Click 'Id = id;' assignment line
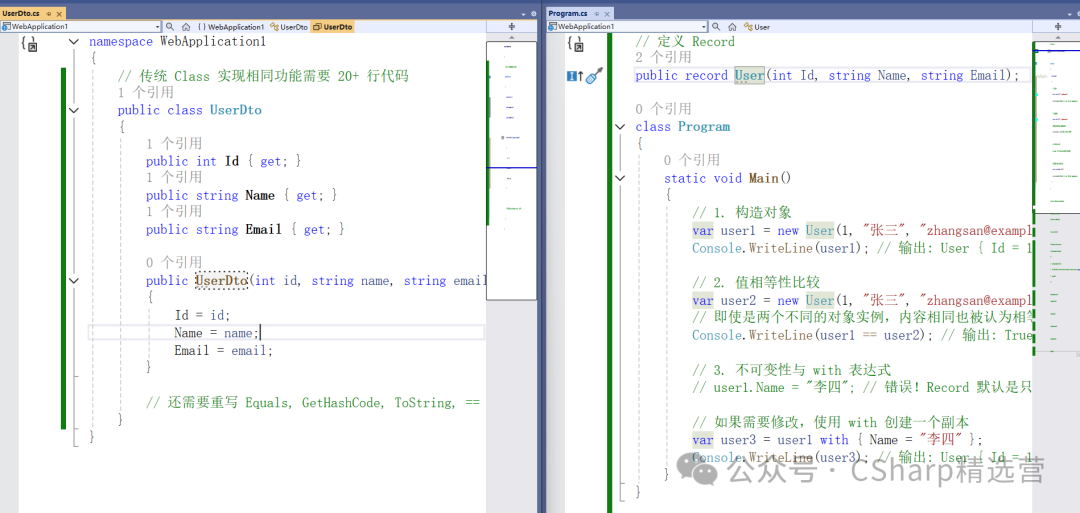 [202, 315]
